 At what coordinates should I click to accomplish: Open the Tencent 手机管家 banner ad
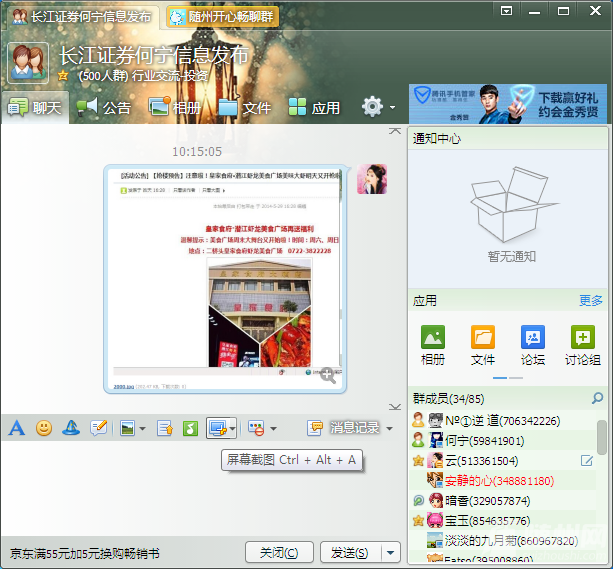[508, 104]
